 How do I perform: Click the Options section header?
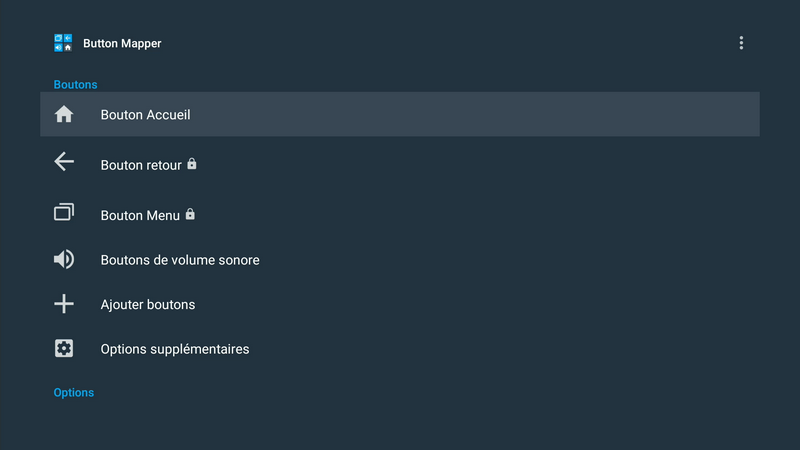pos(73,393)
